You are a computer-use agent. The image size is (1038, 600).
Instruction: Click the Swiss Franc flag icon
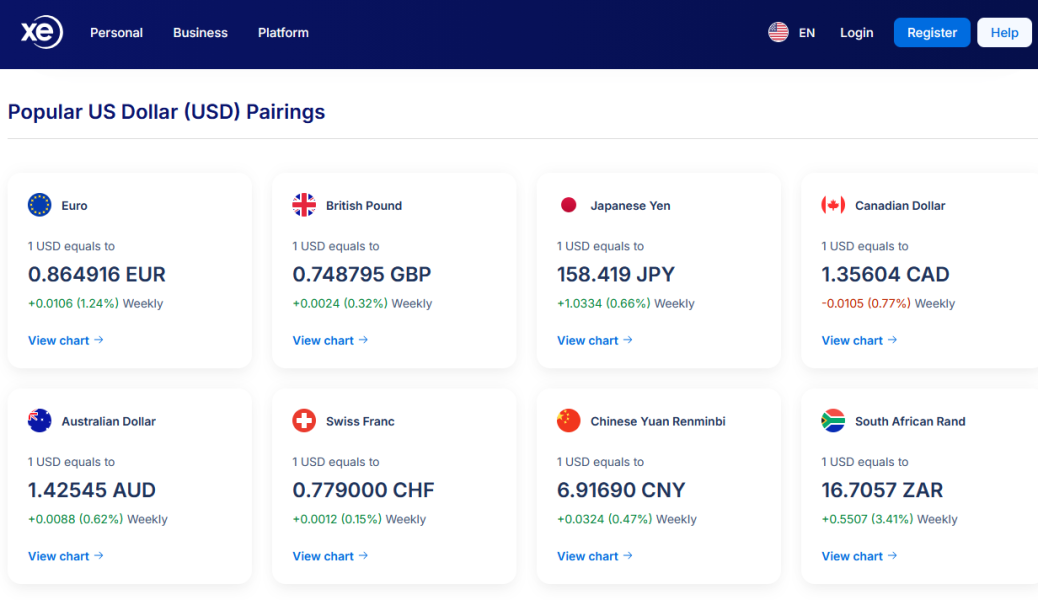pyautogui.click(x=304, y=421)
